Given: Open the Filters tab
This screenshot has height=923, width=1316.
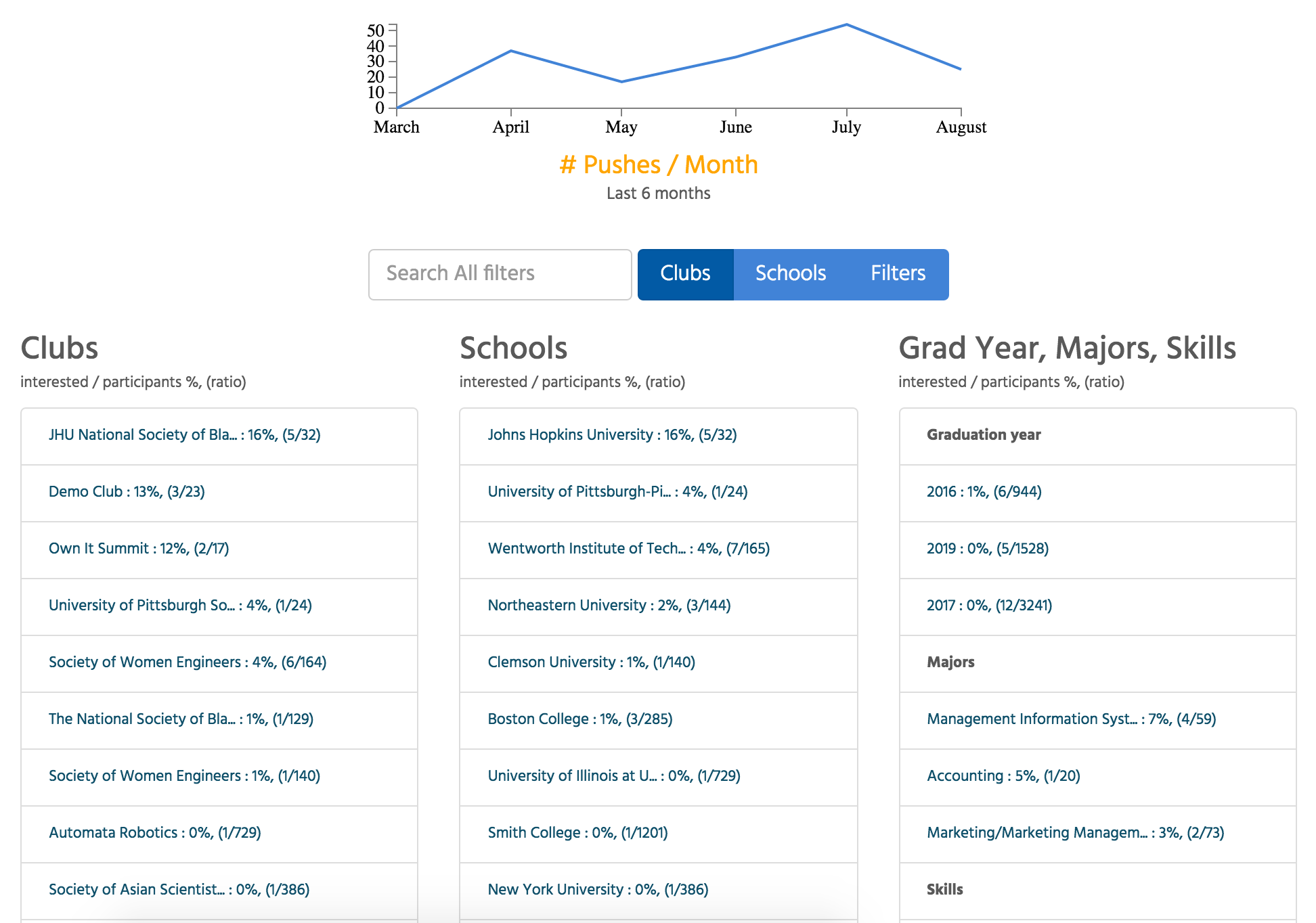Looking at the screenshot, I should (x=898, y=274).
